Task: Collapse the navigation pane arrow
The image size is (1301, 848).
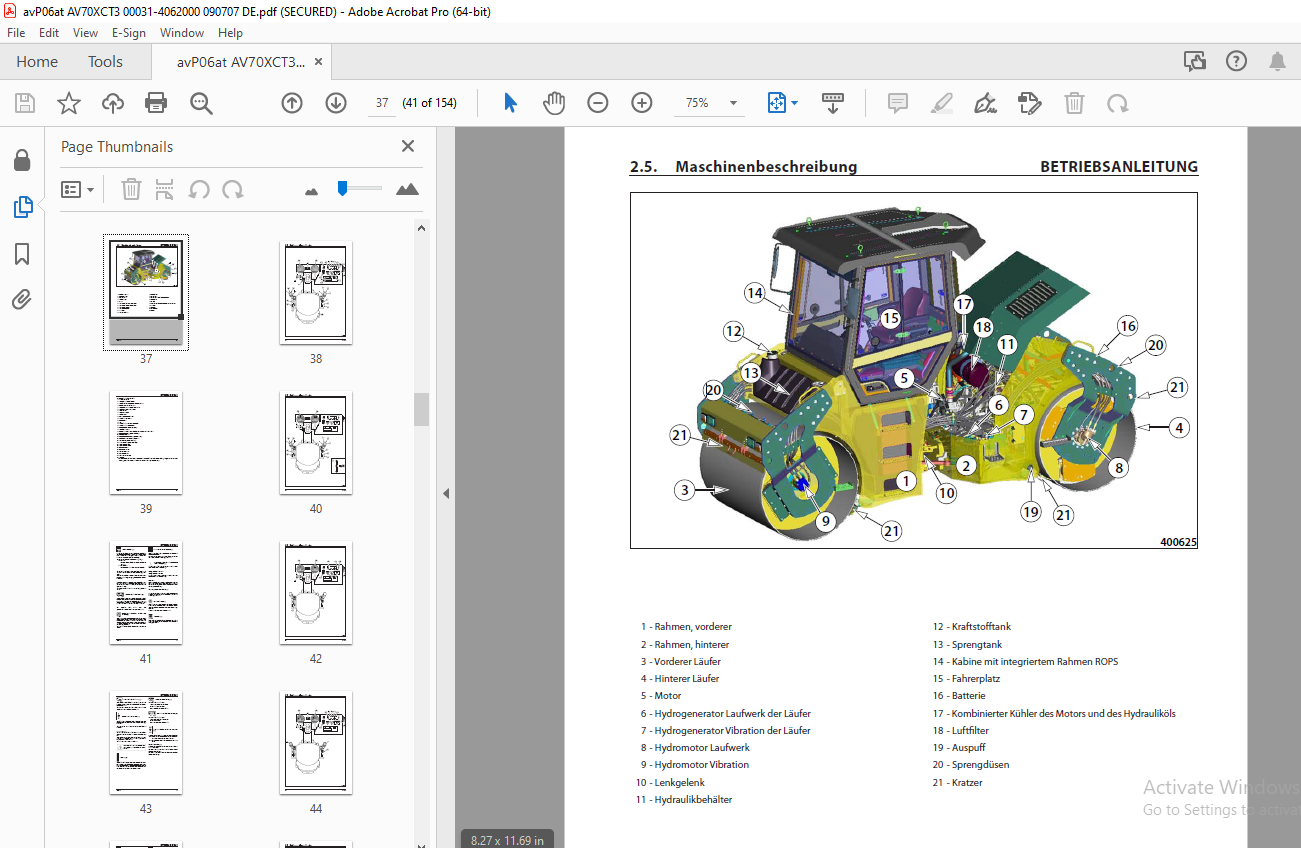Action: (446, 493)
